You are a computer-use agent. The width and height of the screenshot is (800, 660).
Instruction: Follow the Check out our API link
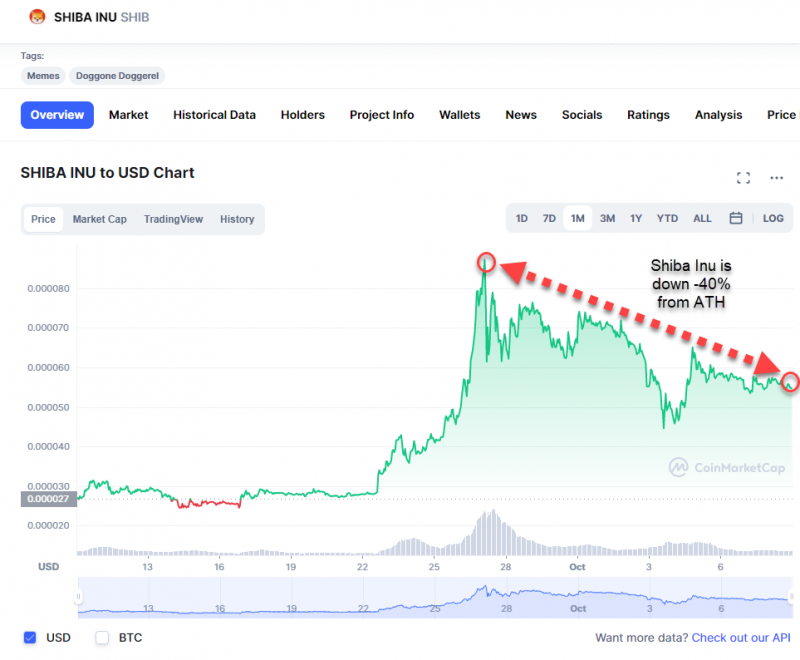point(741,638)
